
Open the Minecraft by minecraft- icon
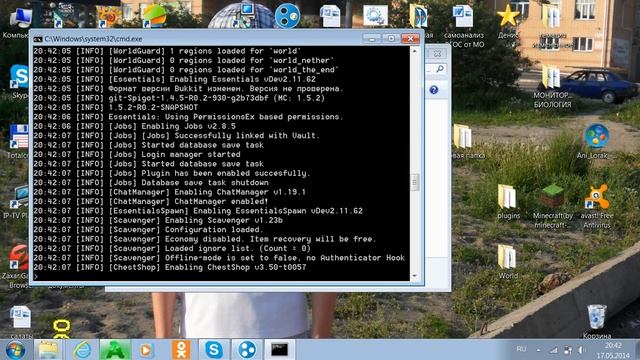tap(553, 196)
